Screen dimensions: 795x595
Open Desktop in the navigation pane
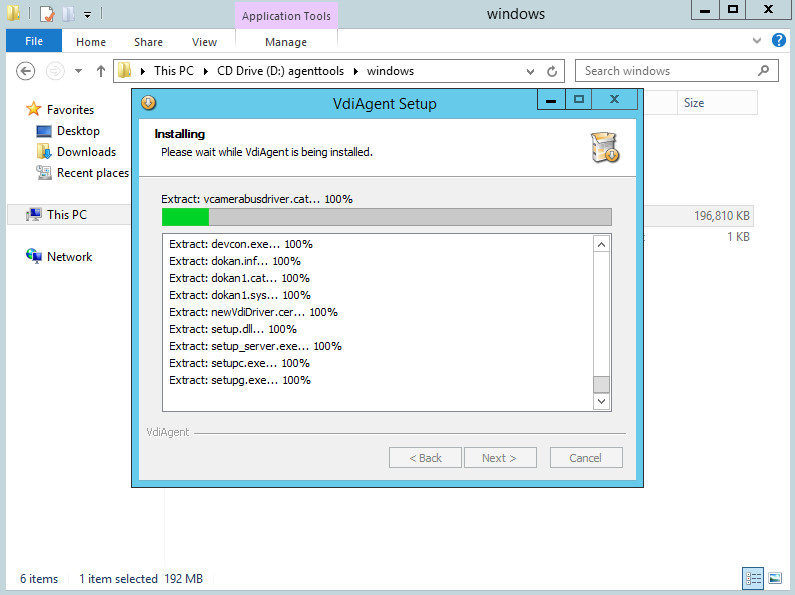click(x=78, y=131)
